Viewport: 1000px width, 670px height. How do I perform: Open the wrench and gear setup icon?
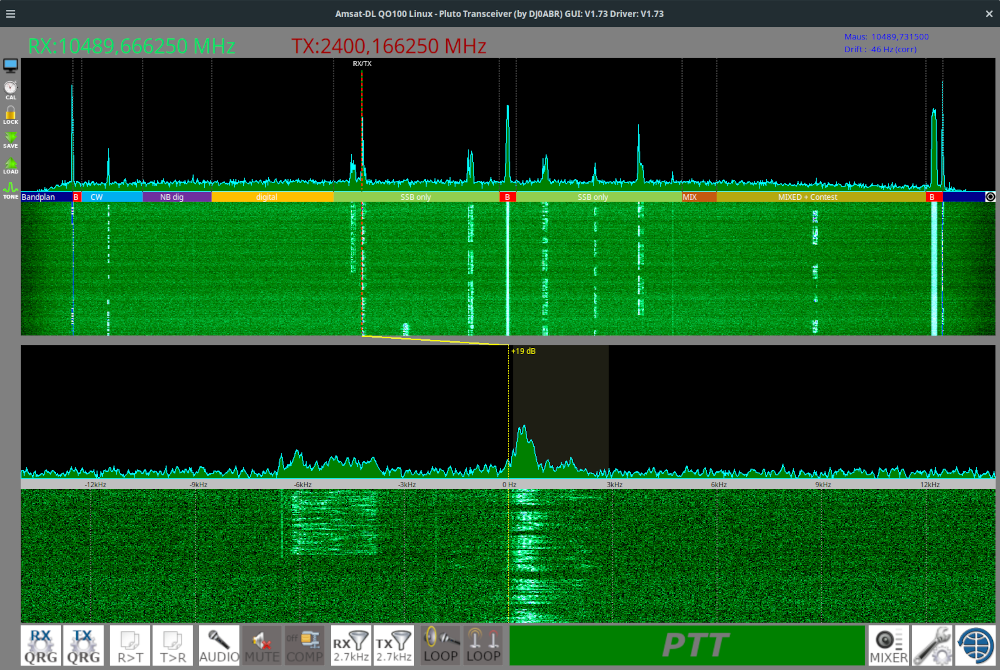[x=932, y=645]
